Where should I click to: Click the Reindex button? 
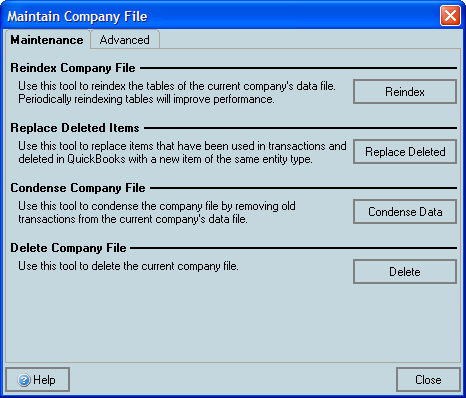tap(405, 92)
